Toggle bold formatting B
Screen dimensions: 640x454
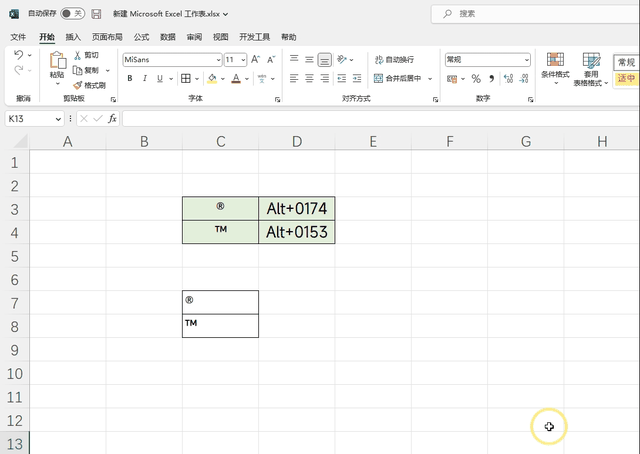click(x=130, y=78)
